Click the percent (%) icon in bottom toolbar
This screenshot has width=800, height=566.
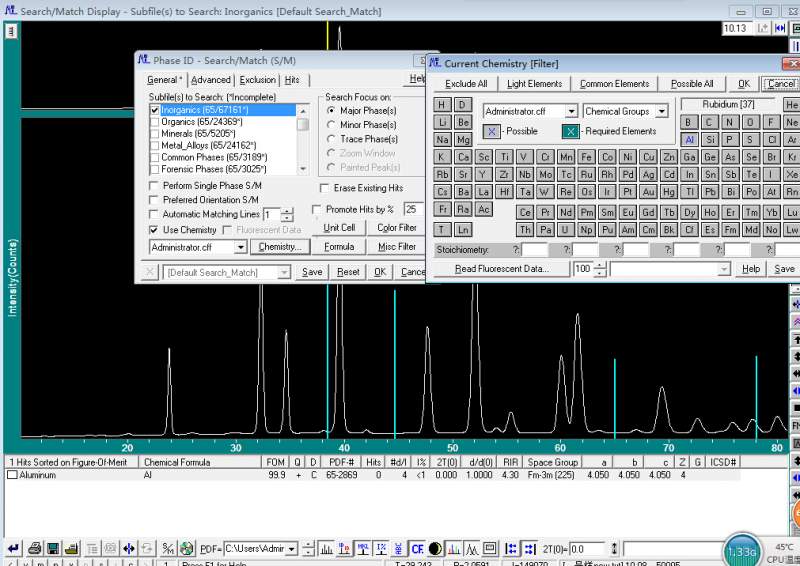point(381,549)
